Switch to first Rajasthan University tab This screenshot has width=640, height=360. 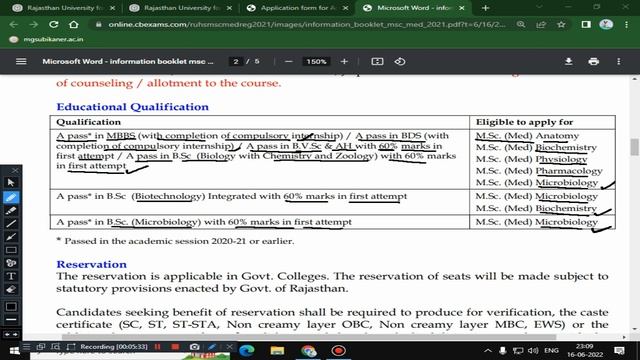click(63, 8)
